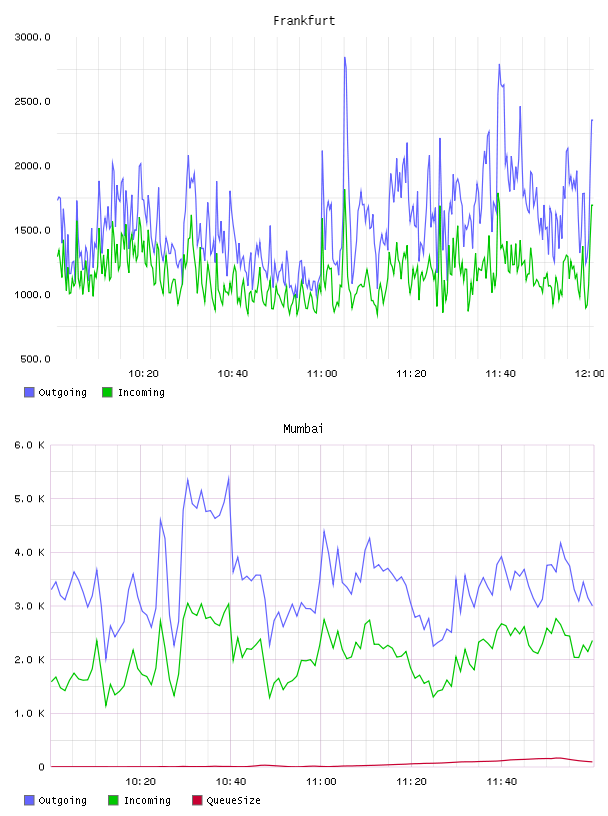
Task: Click the 0 y-axis label in Mumbai chart
Action: click(x=41, y=767)
